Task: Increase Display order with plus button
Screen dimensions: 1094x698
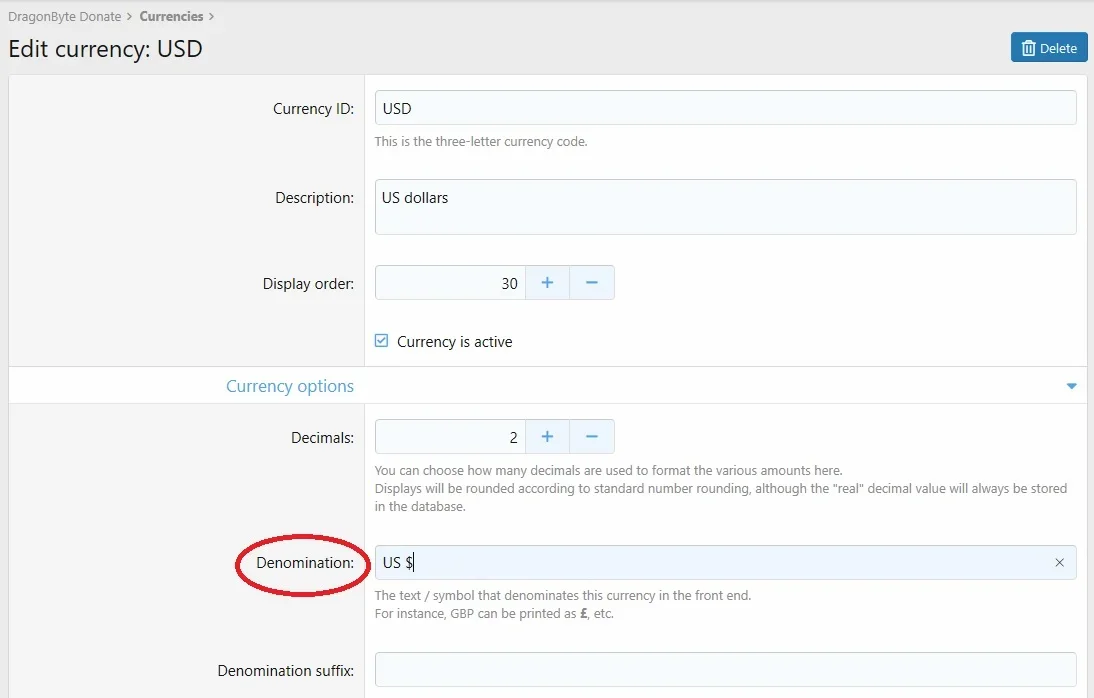Action: point(547,283)
